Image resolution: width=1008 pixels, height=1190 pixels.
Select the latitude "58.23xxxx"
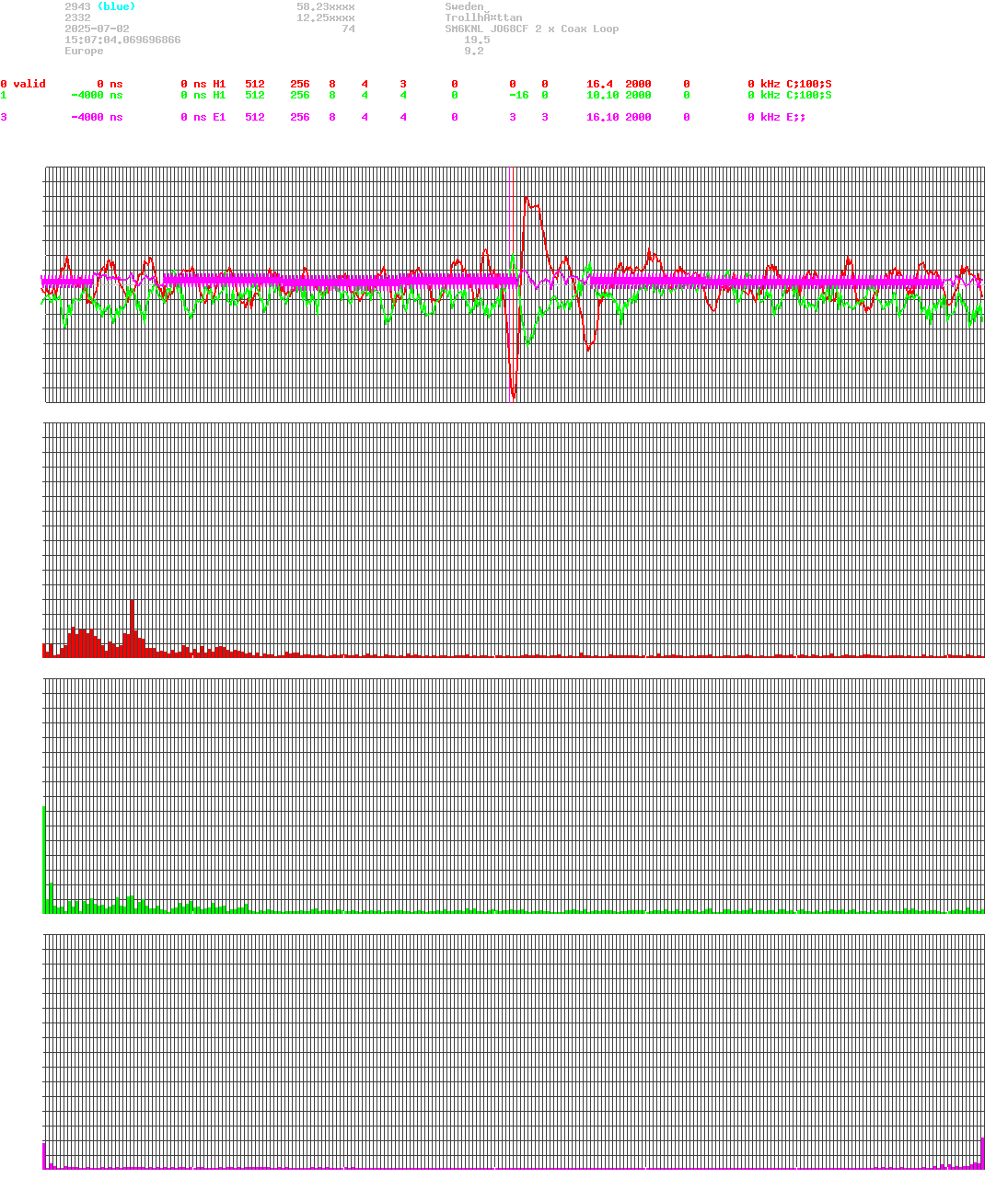click(326, 6)
